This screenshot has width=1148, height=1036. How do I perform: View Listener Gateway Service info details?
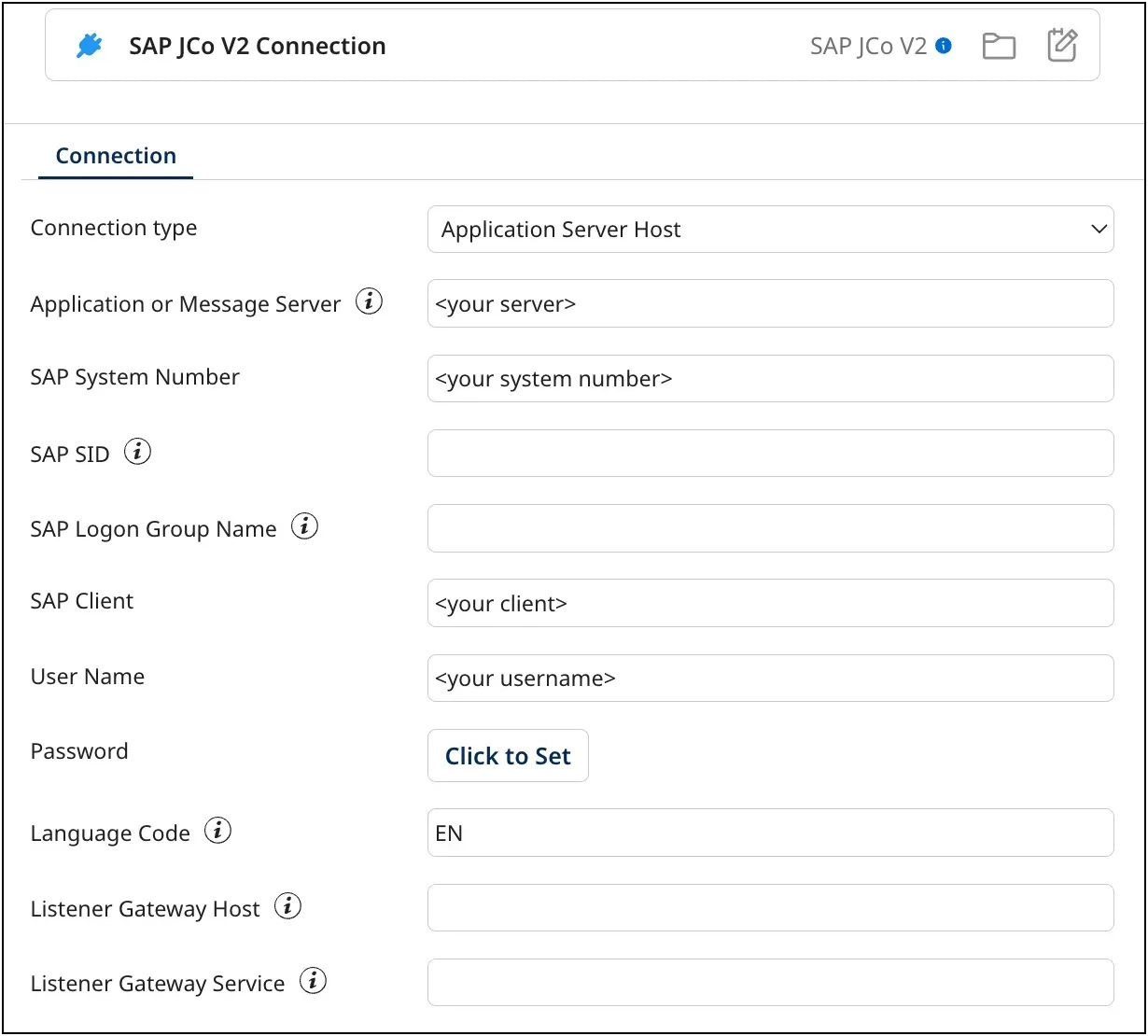[314, 981]
